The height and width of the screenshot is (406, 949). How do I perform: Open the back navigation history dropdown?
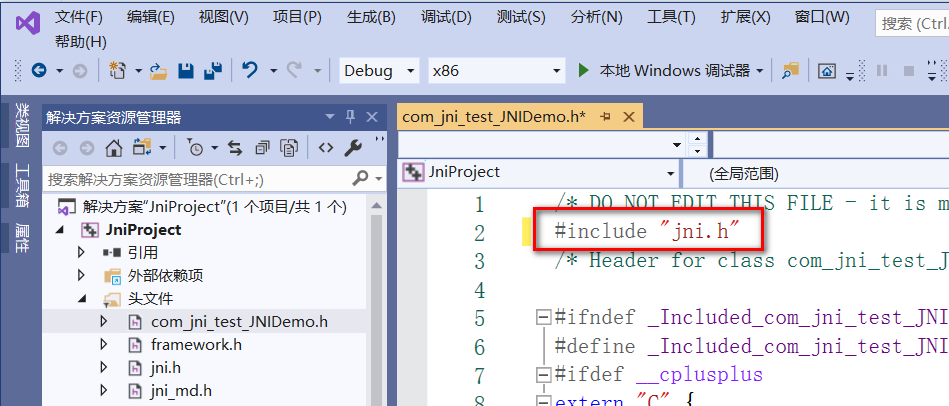point(59,71)
